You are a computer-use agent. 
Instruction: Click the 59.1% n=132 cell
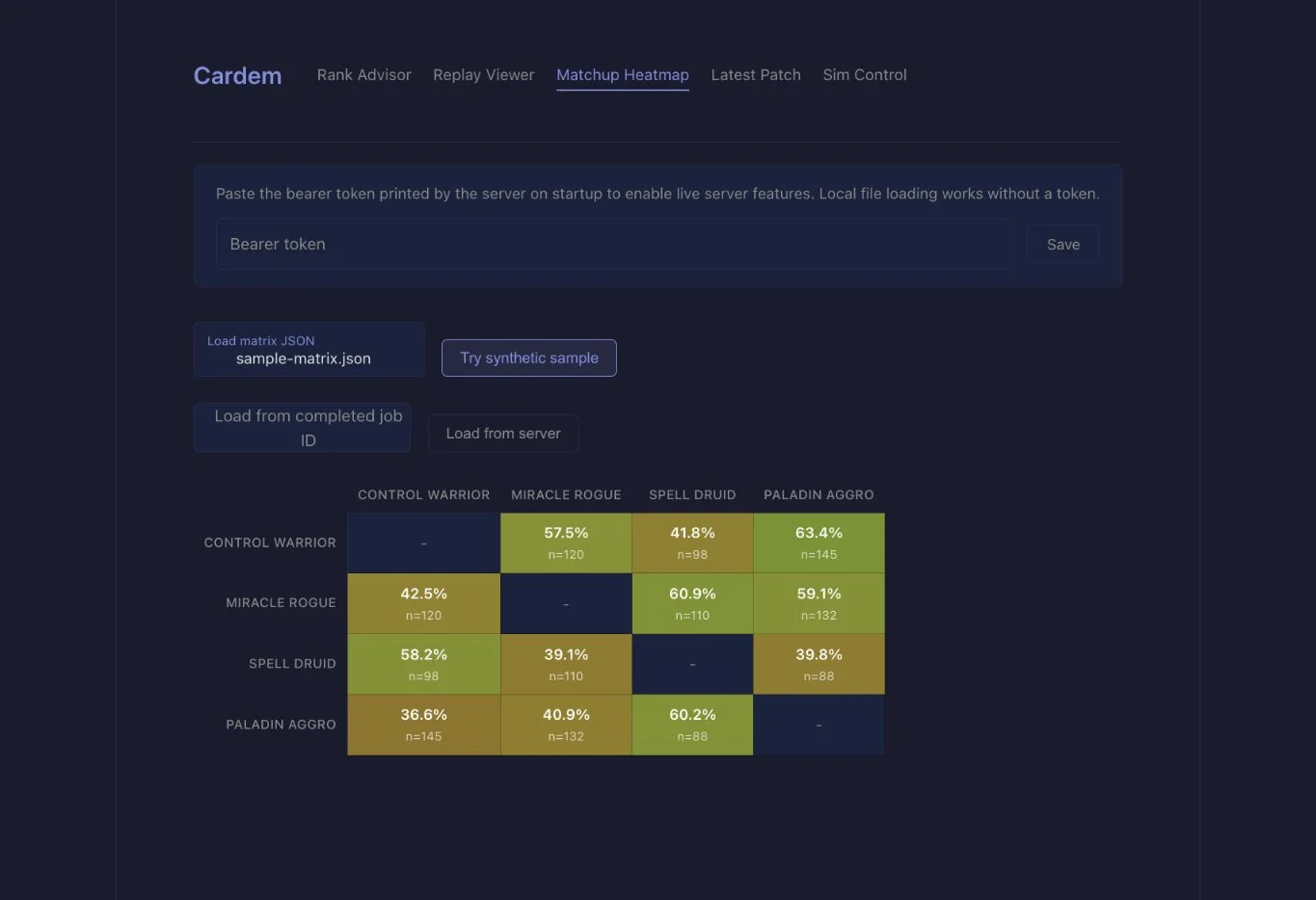pos(819,603)
